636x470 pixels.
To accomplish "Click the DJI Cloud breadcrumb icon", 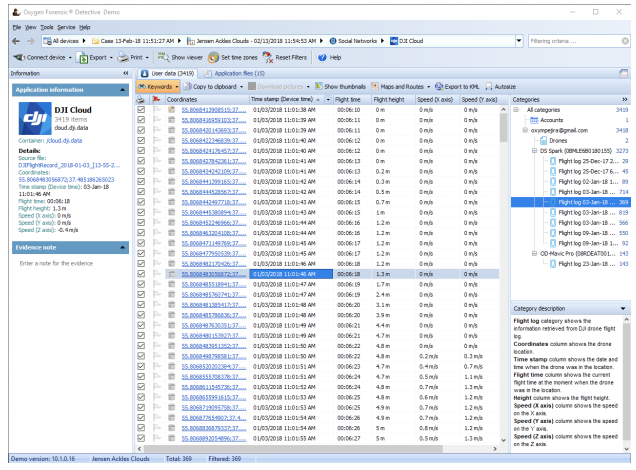I will pyautogui.click(x=393, y=41).
